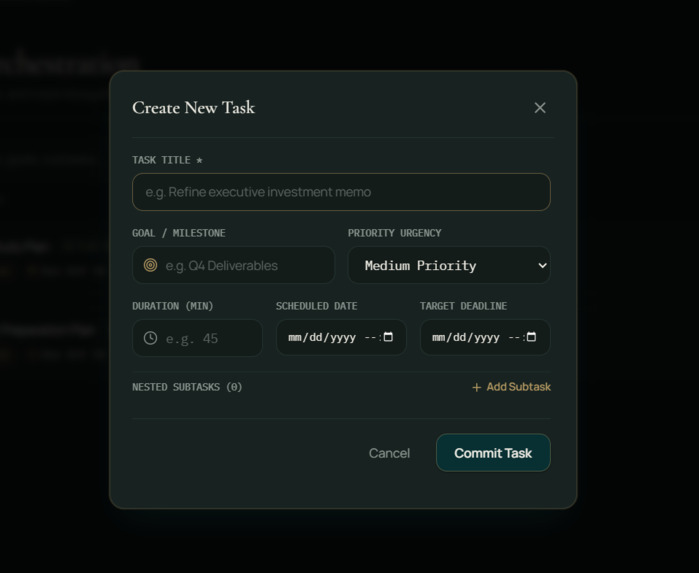Open the Priority Urgency dropdown
699x573 pixels.
tap(449, 265)
